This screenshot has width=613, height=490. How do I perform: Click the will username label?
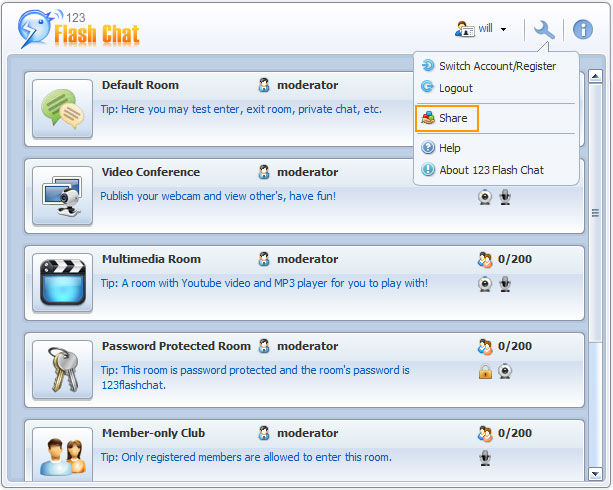486,29
